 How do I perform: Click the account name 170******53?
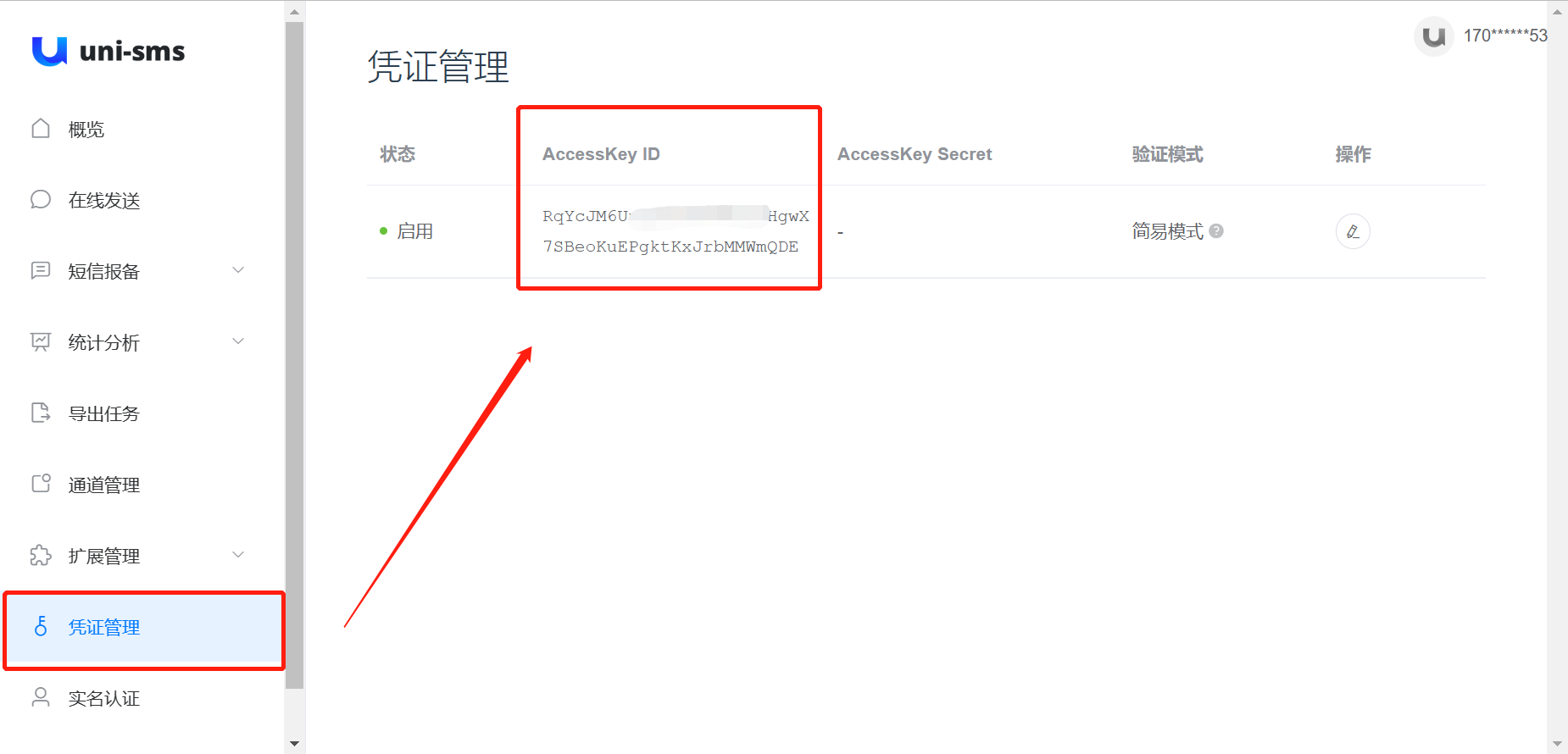coord(1505,36)
